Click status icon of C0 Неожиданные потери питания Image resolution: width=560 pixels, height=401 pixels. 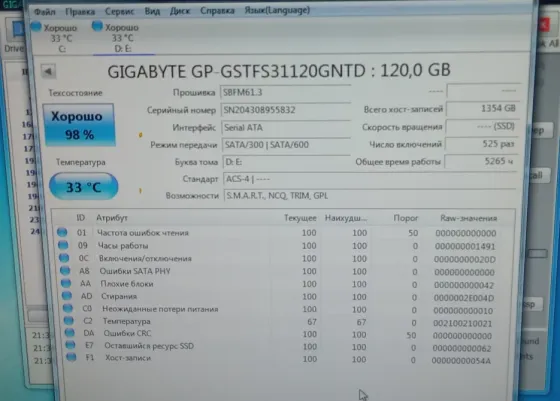pyautogui.click(x=68, y=308)
